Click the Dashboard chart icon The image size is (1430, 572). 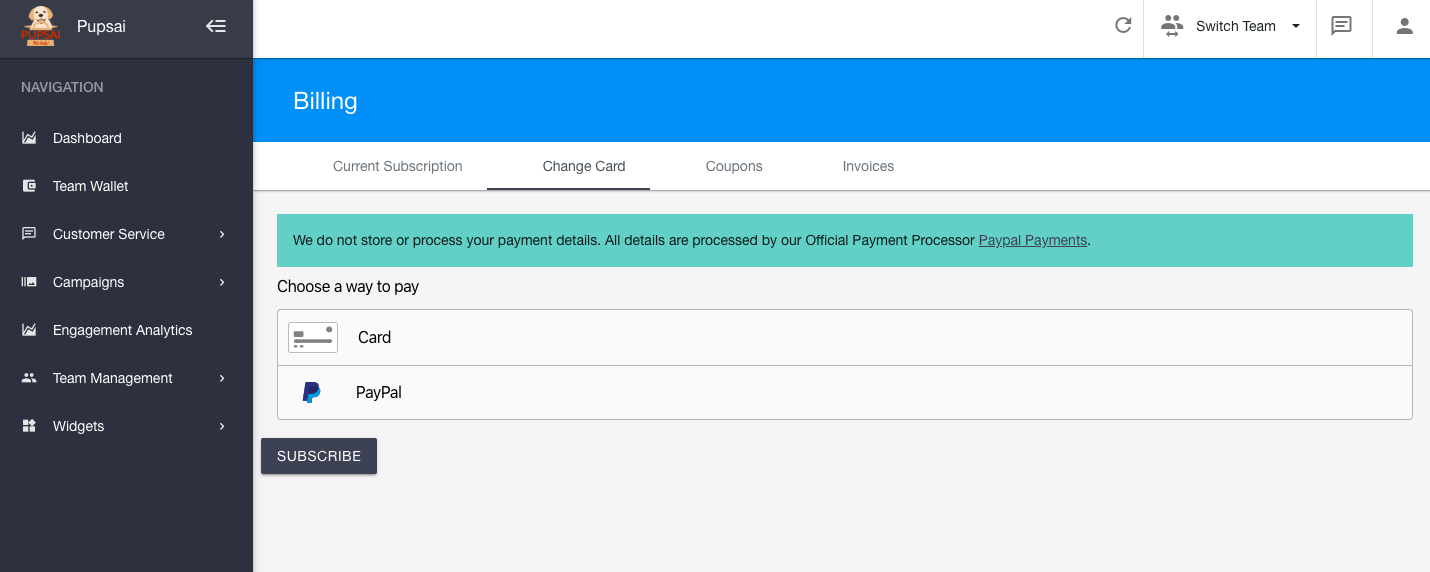click(29, 138)
